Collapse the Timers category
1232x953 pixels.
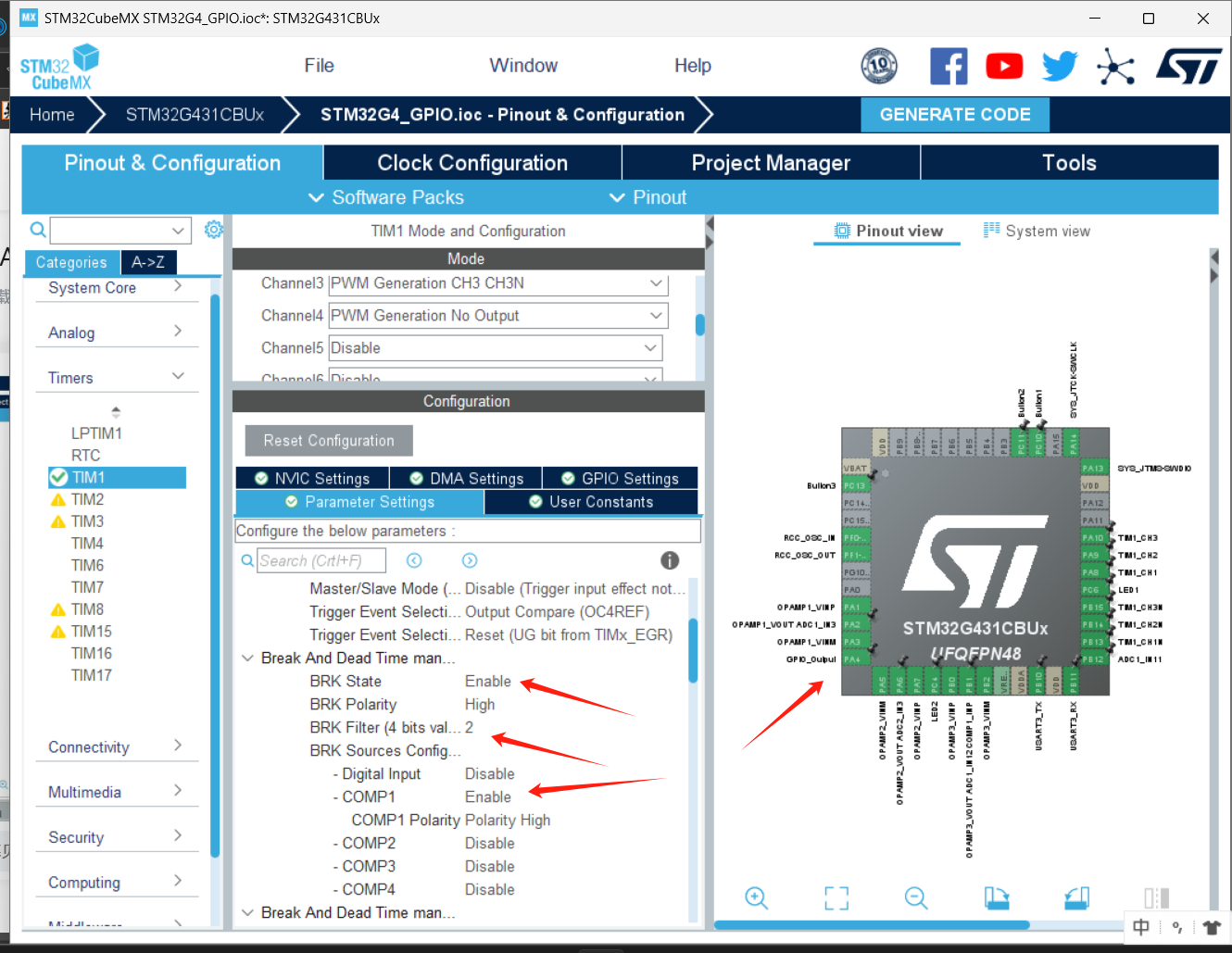(178, 376)
